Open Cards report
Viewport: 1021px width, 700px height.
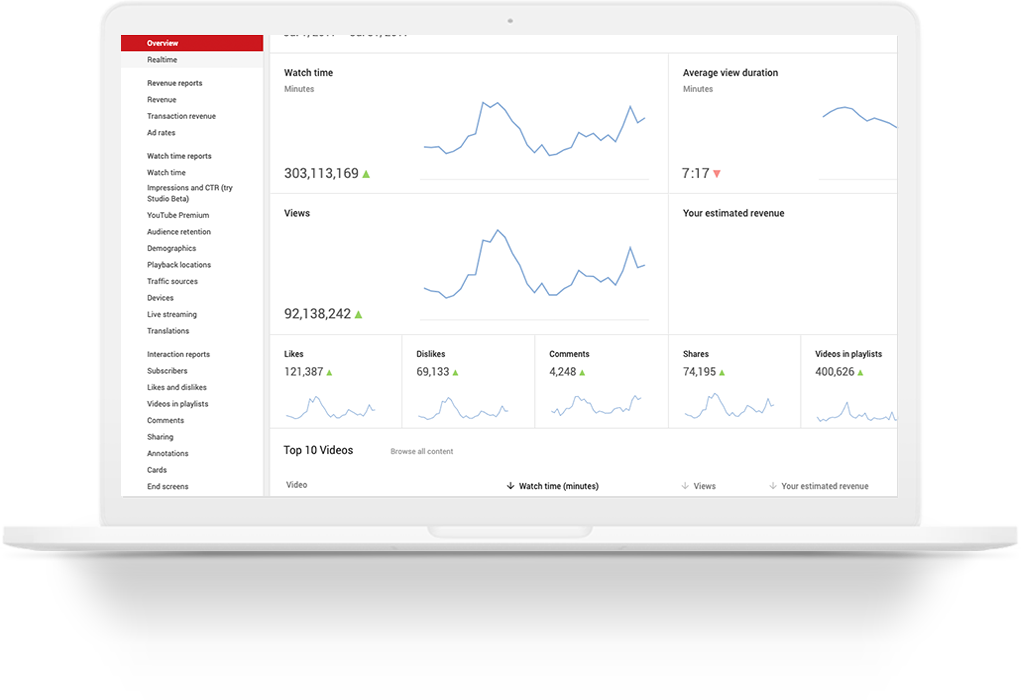pos(157,470)
